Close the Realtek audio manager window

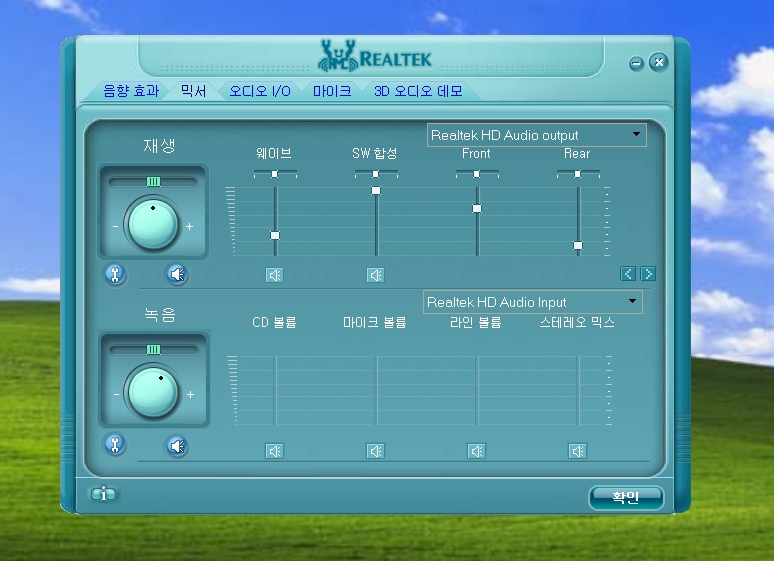click(x=658, y=62)
